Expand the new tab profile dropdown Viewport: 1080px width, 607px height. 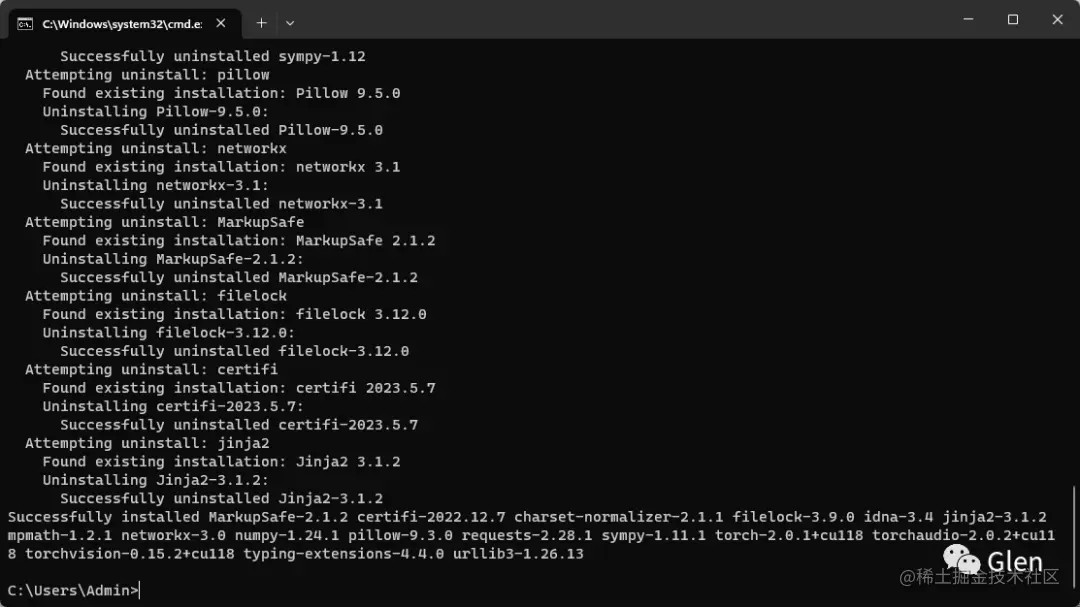[290, 23]
